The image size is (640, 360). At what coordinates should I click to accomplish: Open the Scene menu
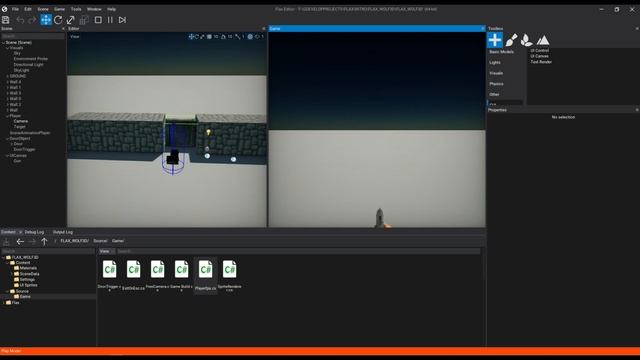tap(43, 9)
